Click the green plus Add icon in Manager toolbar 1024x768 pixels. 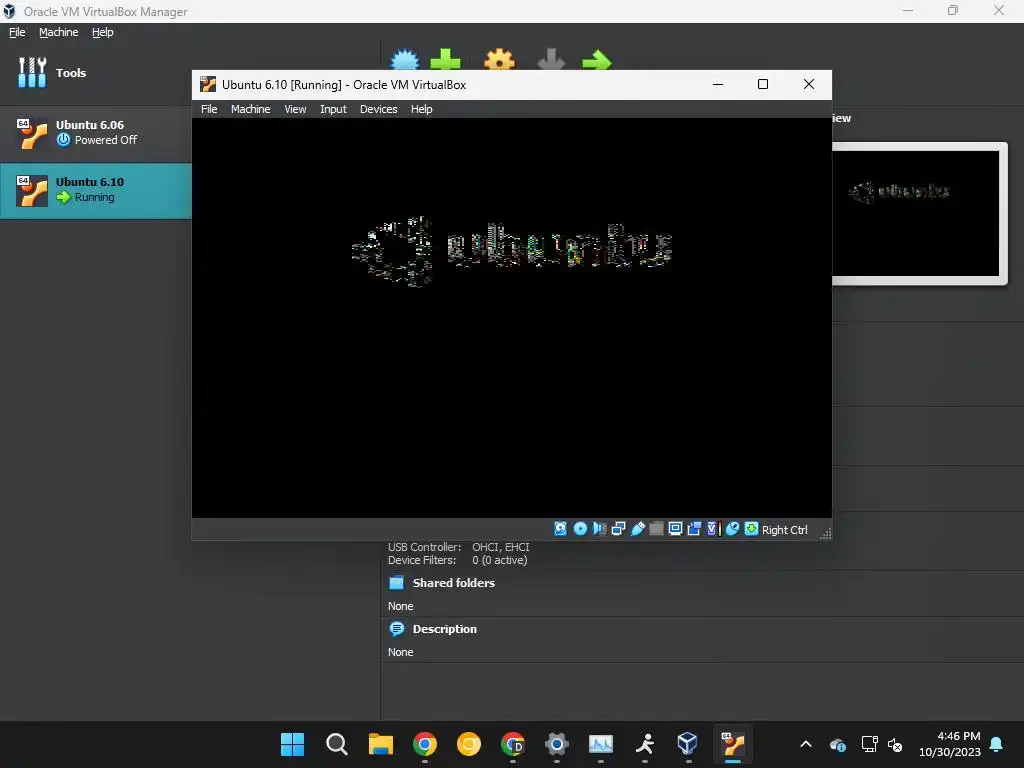[445, 60]
